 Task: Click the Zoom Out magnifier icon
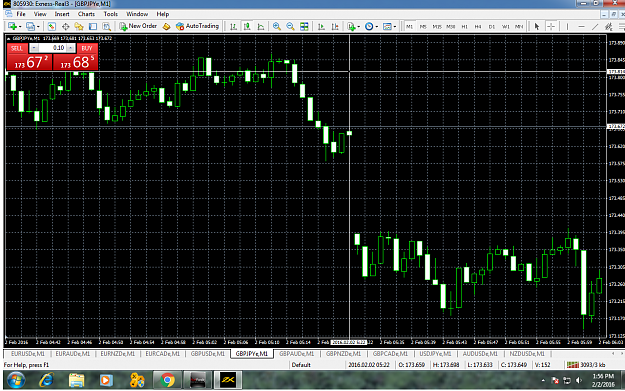click(290, 26)
